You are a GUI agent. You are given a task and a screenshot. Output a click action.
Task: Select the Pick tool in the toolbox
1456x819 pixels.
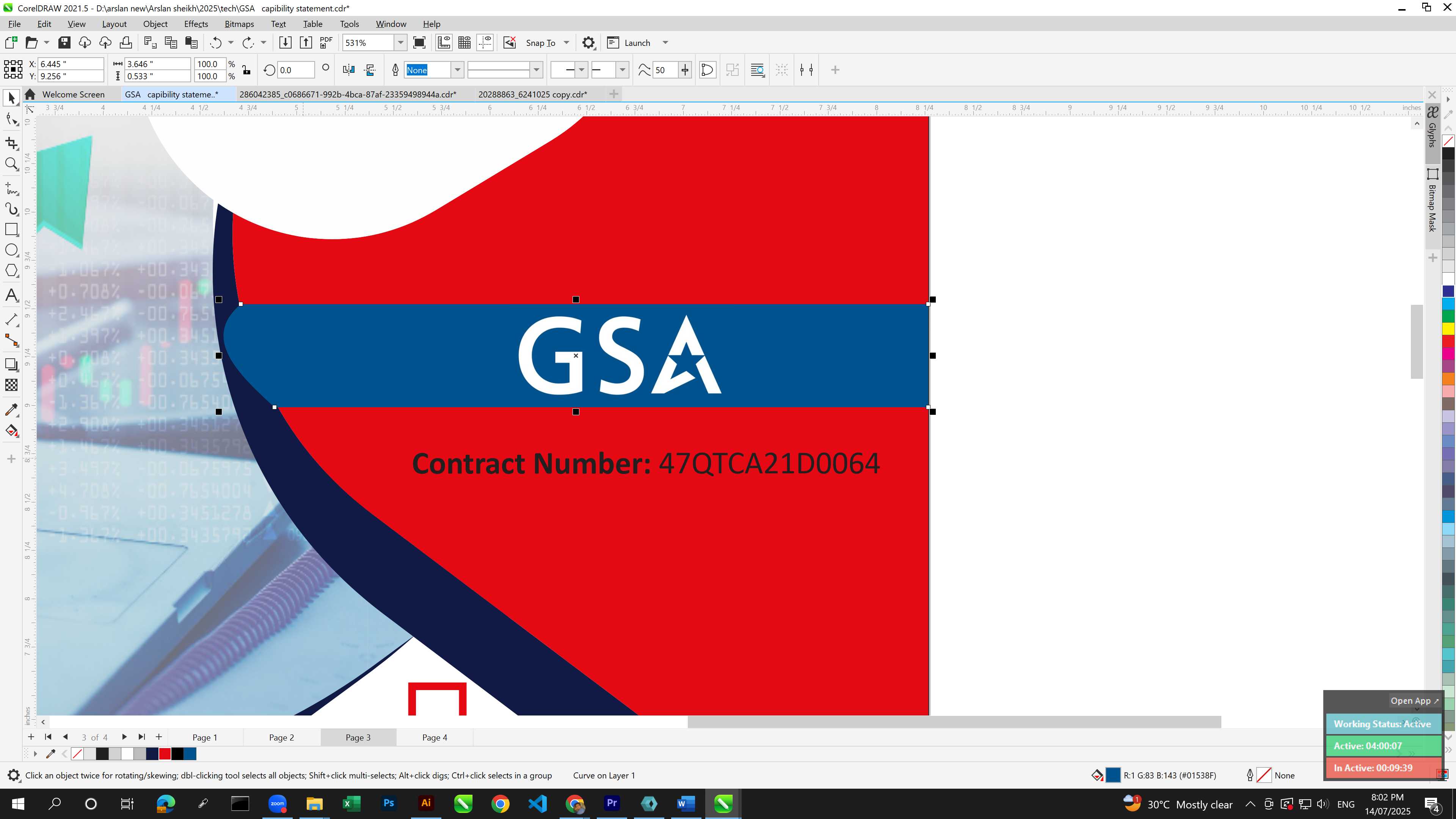point(11,98)
